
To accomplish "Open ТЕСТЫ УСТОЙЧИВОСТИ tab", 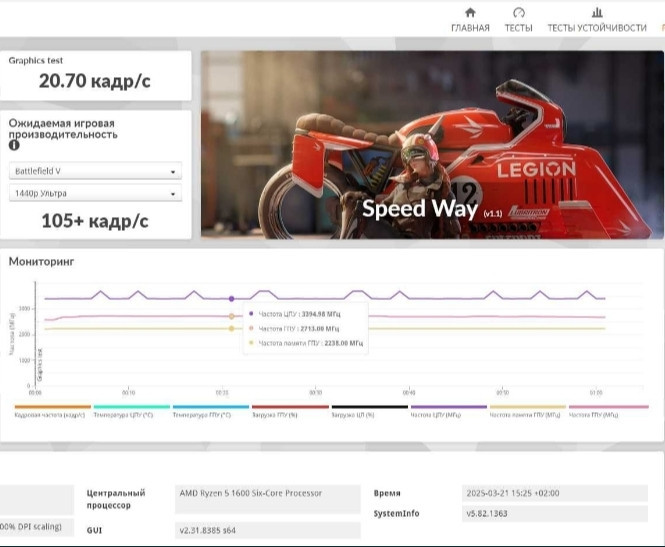I will point(597,28).
